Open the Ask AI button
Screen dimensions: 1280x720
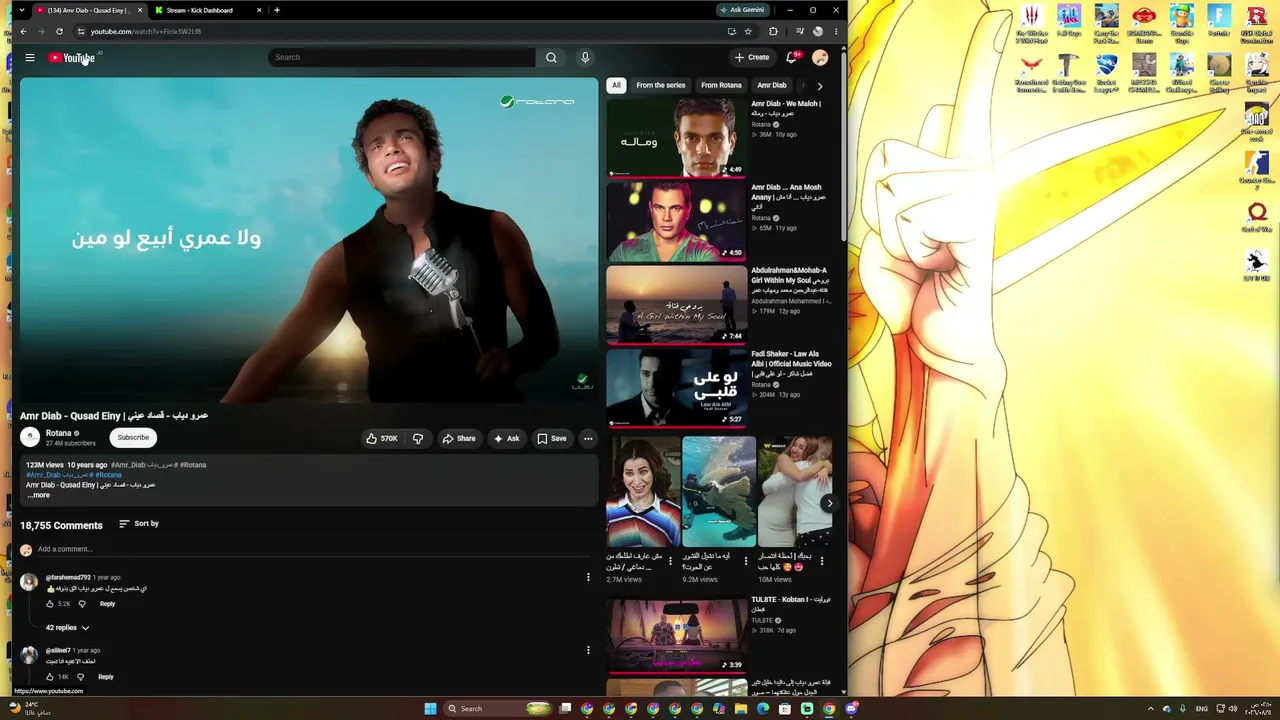click(506, 438)
